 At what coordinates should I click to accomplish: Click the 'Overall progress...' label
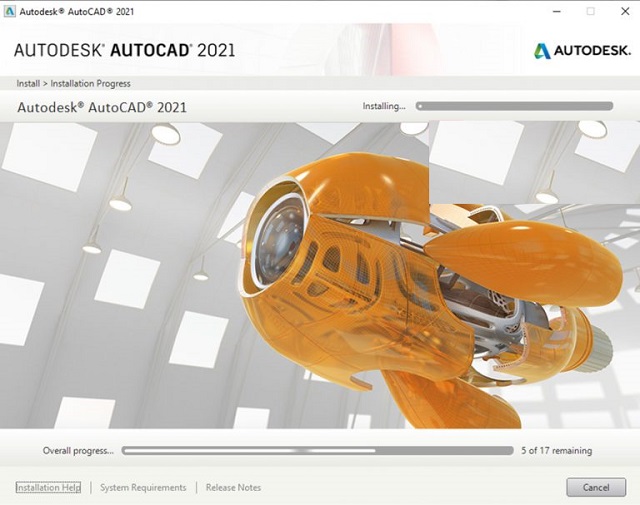[x=78, y=451]
